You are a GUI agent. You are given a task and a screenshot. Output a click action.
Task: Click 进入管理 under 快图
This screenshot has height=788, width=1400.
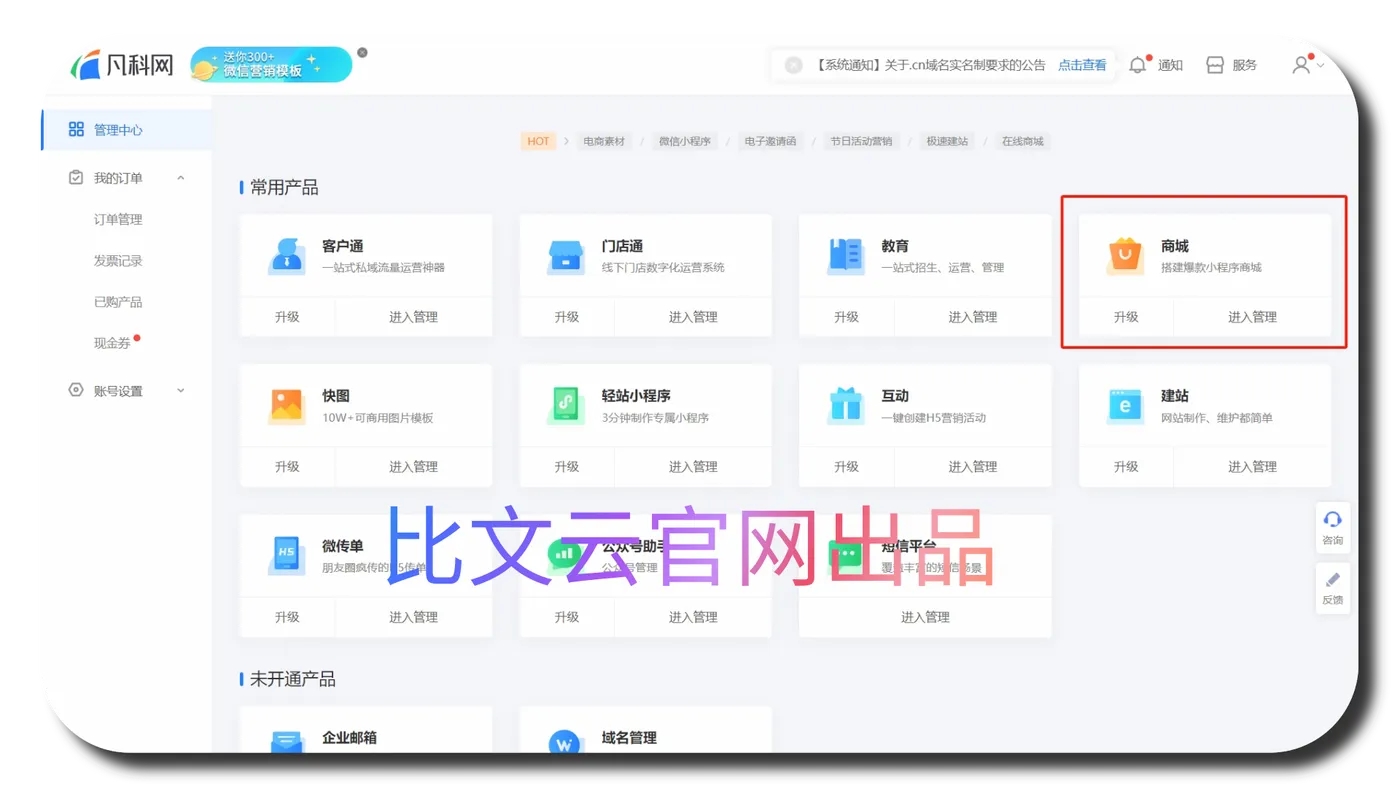tap(413, 467)
